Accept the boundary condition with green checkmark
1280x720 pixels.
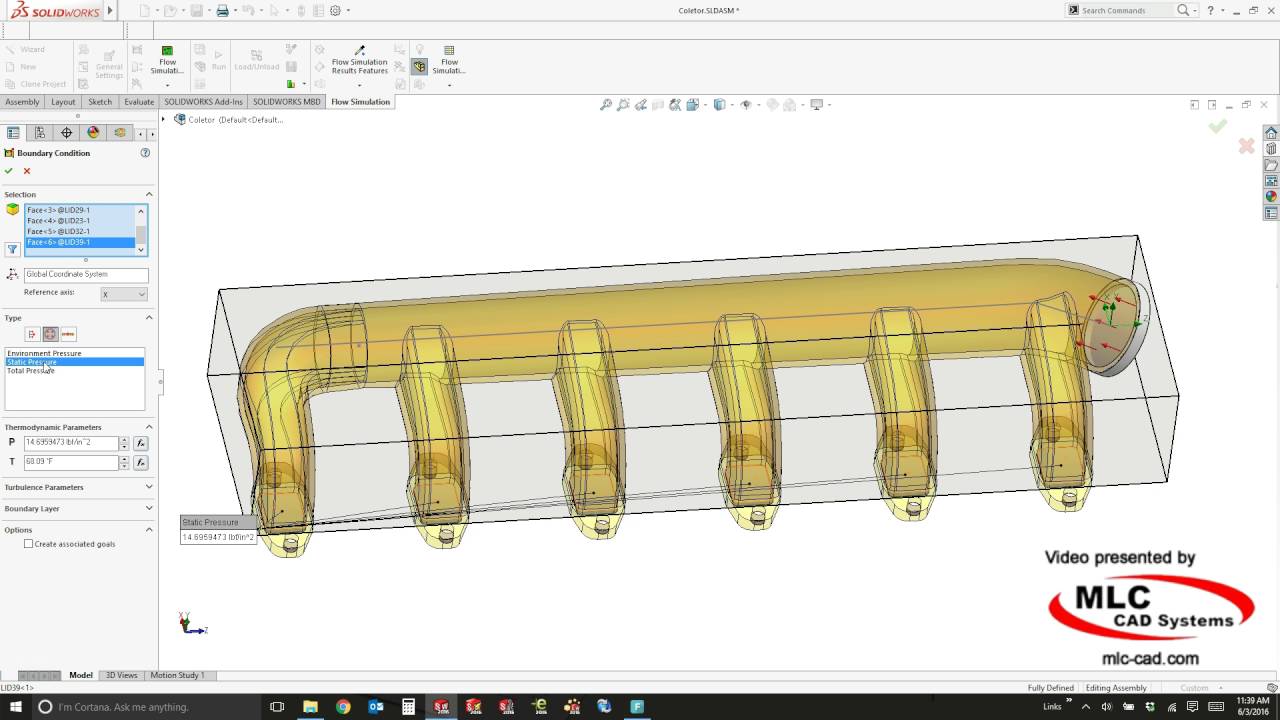click(9, 171)
